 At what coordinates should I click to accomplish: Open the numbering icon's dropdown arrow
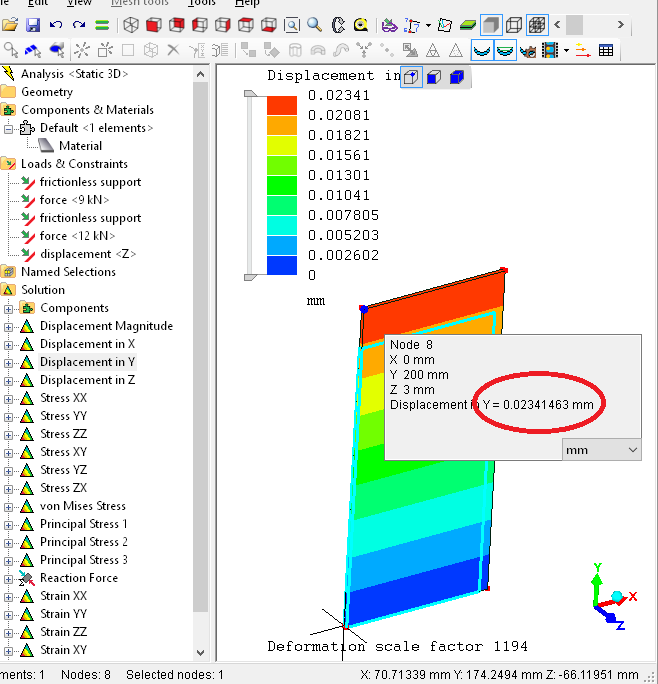(428, 25)
